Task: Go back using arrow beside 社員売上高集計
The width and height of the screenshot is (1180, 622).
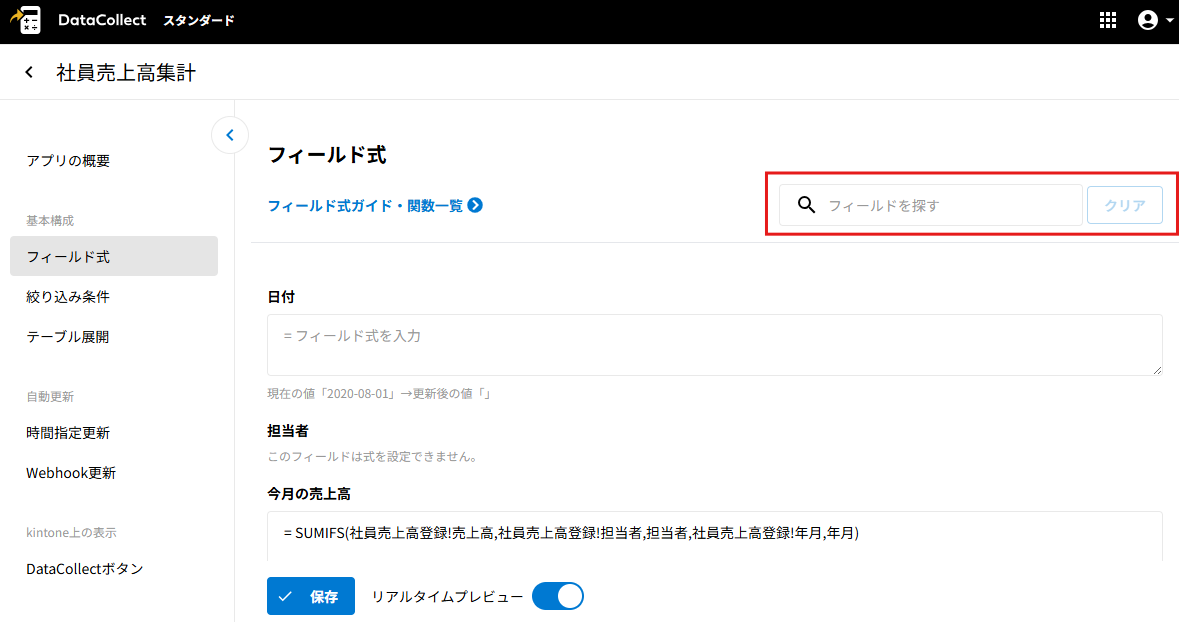Action: (29, 72)
